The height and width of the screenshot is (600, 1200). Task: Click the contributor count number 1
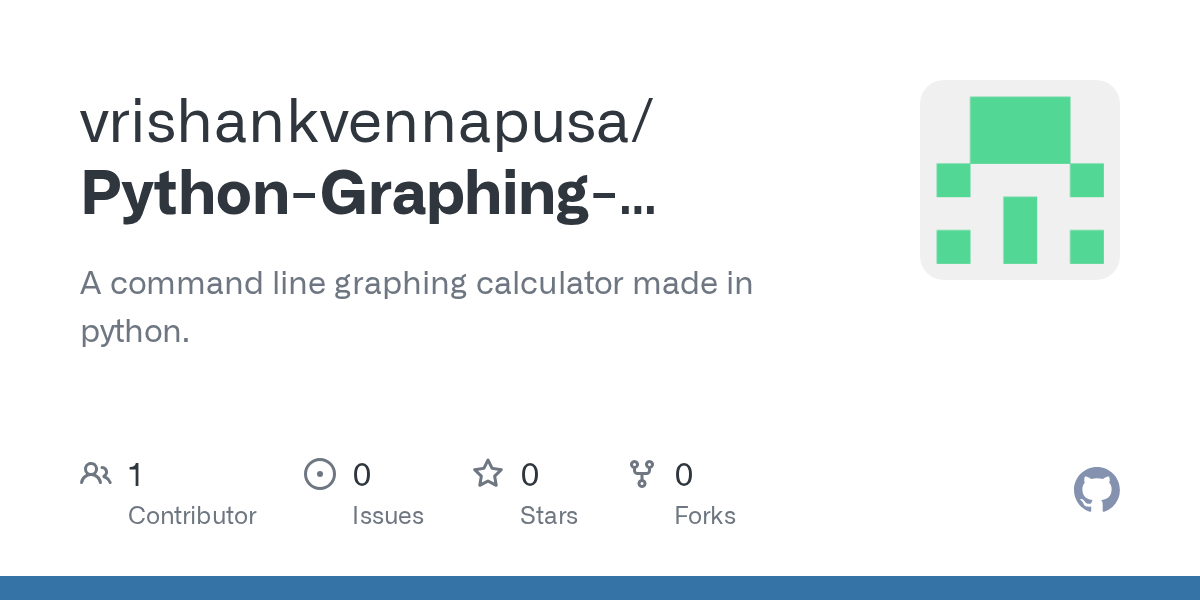[135, 475]
